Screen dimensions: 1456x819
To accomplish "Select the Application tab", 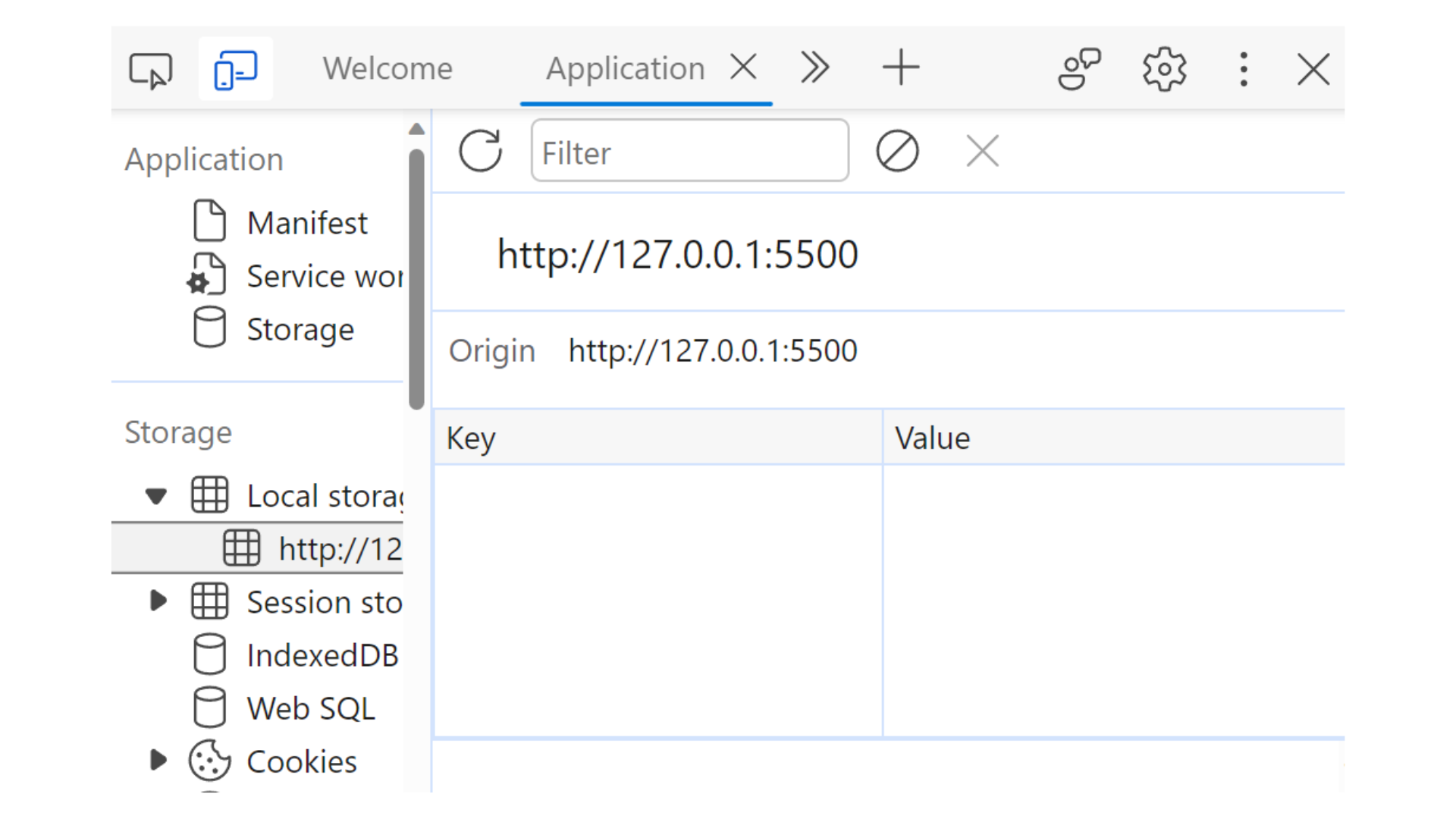I will [626, 68].
